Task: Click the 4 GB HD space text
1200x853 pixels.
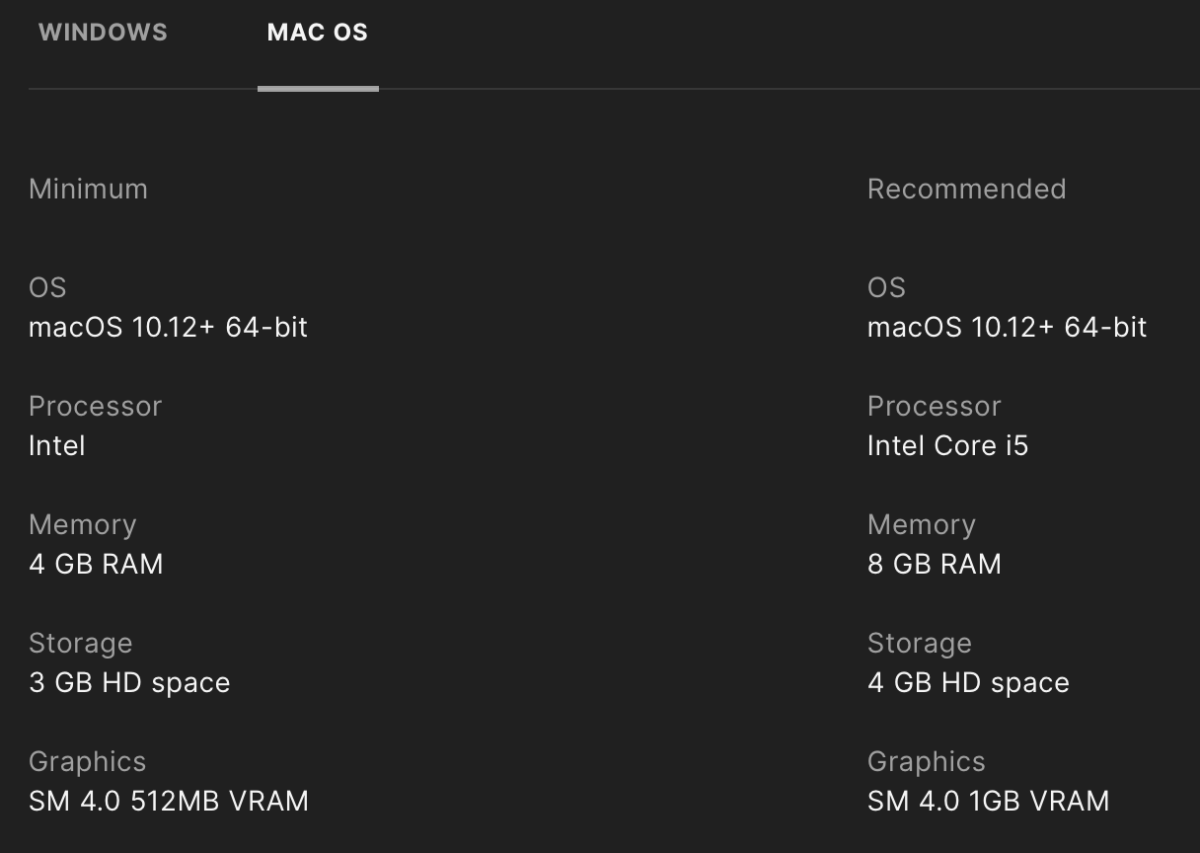Action: point(968,683)
